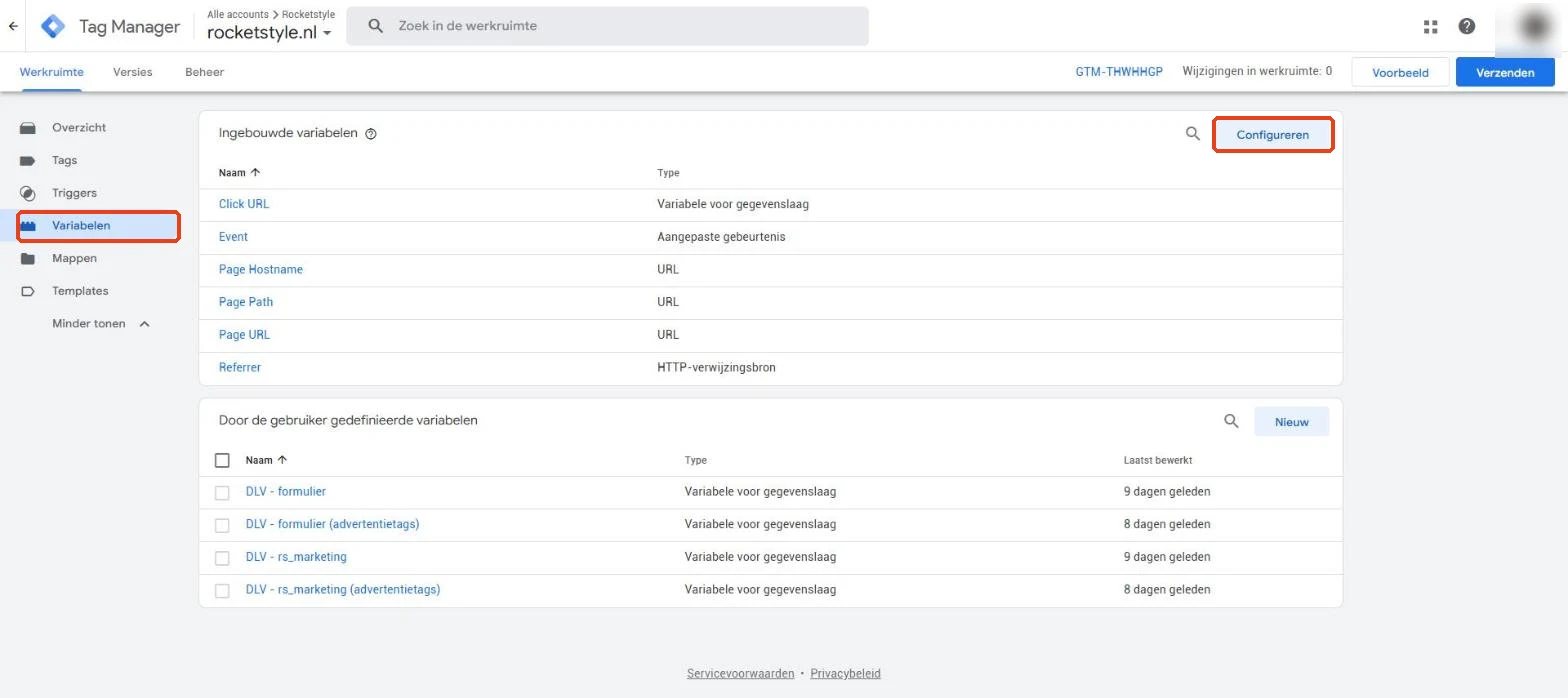This screenshot has height=698, width=1568.
Task: Select Variabelen in the sidebar
Action: 81,226
